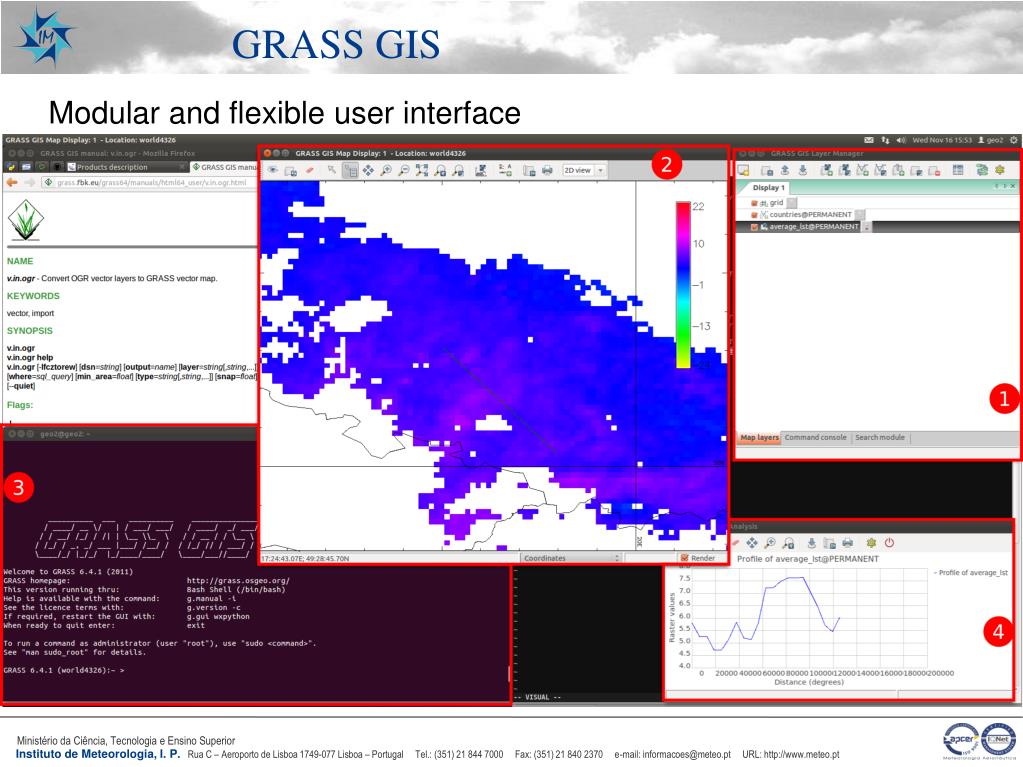Open the geo2 user menu in top panel
1023x767 pixels.
(x=990, y=140)
